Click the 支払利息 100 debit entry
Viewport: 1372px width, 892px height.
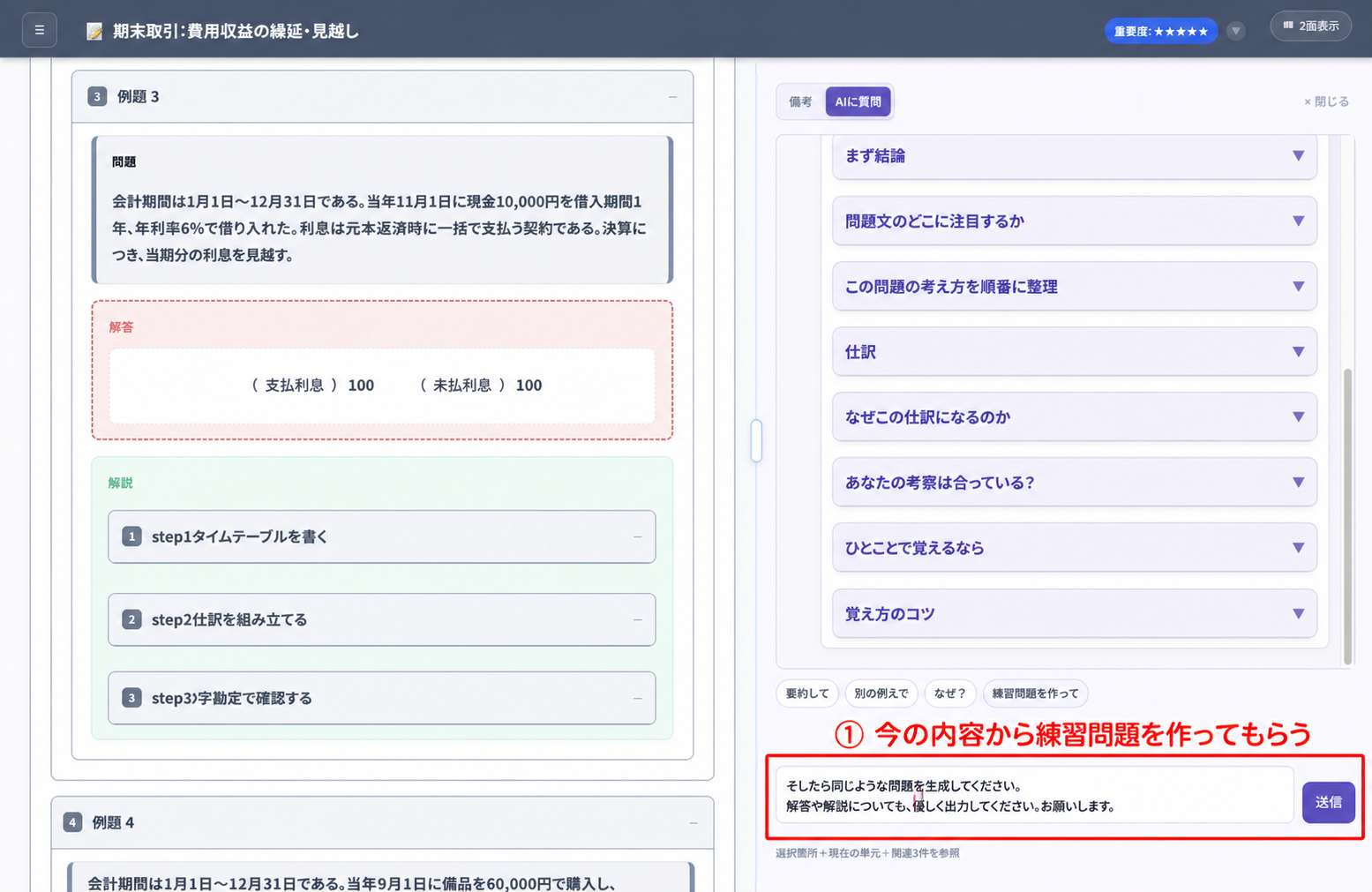313,386
